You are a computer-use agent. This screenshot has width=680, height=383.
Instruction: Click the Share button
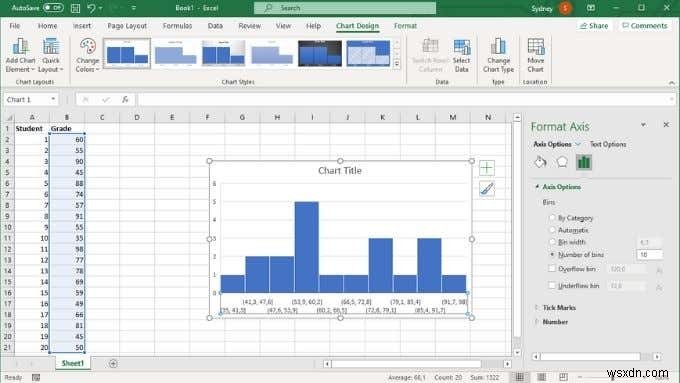(x=594, y=26)
